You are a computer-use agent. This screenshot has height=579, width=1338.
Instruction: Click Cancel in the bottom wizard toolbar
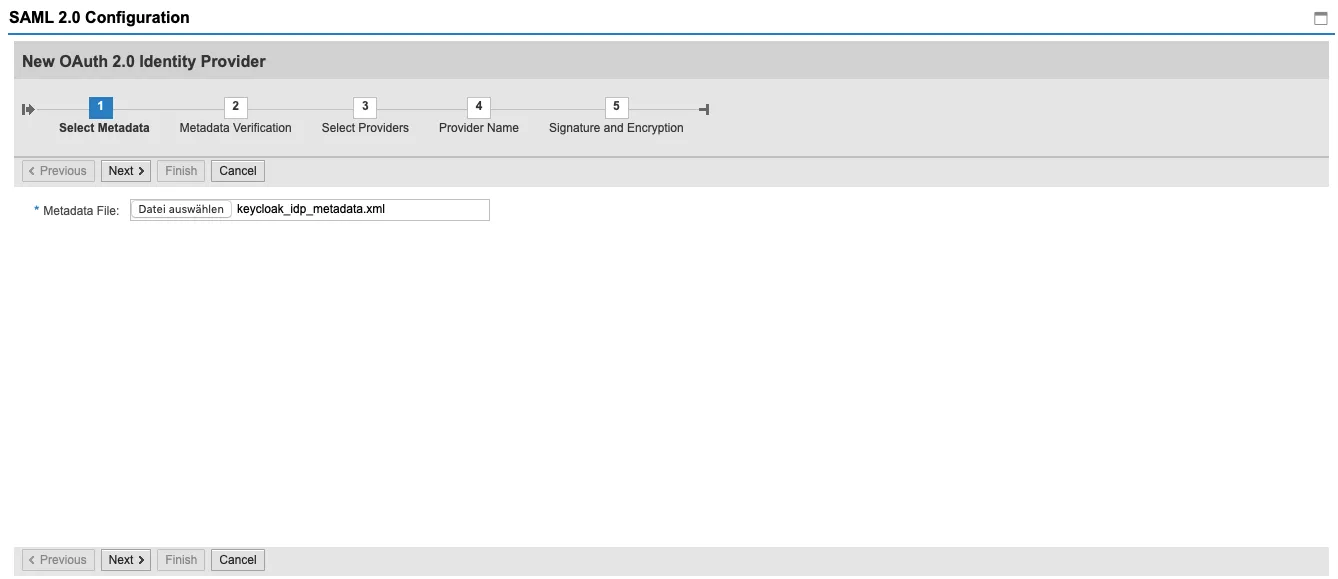pos(238,560)
